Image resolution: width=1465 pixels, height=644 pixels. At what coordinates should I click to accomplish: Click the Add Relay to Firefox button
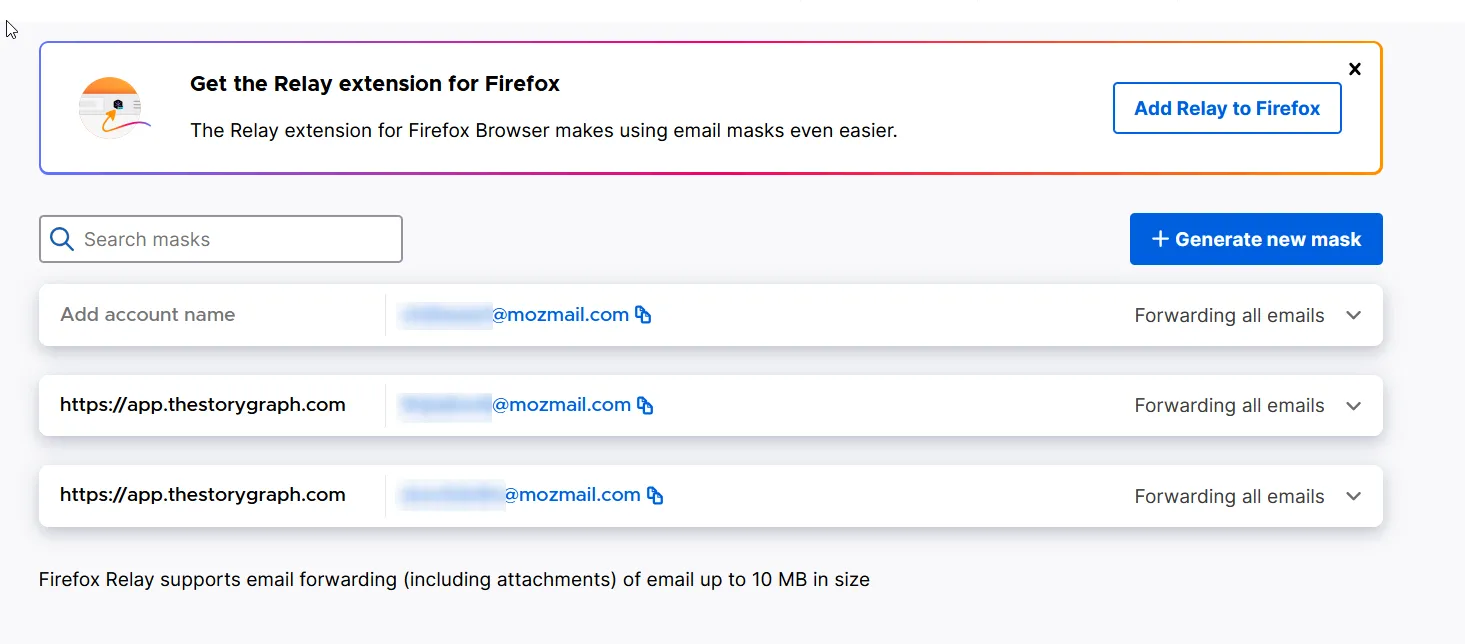coord(1227,108)
